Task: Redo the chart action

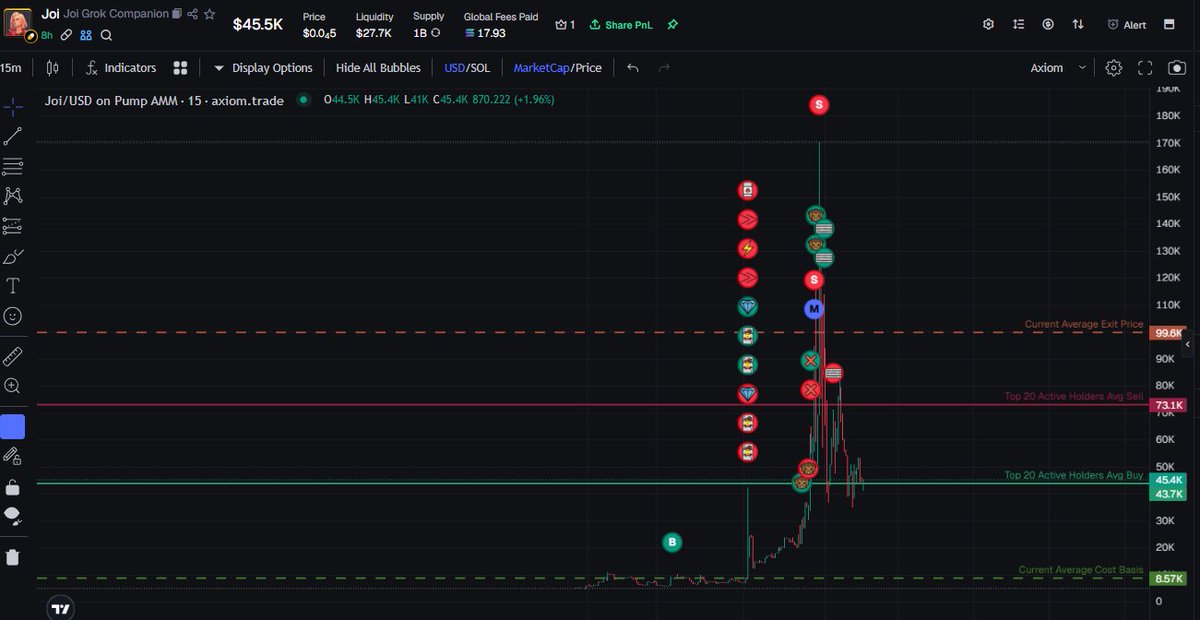Action: click(x=663, y=68)
